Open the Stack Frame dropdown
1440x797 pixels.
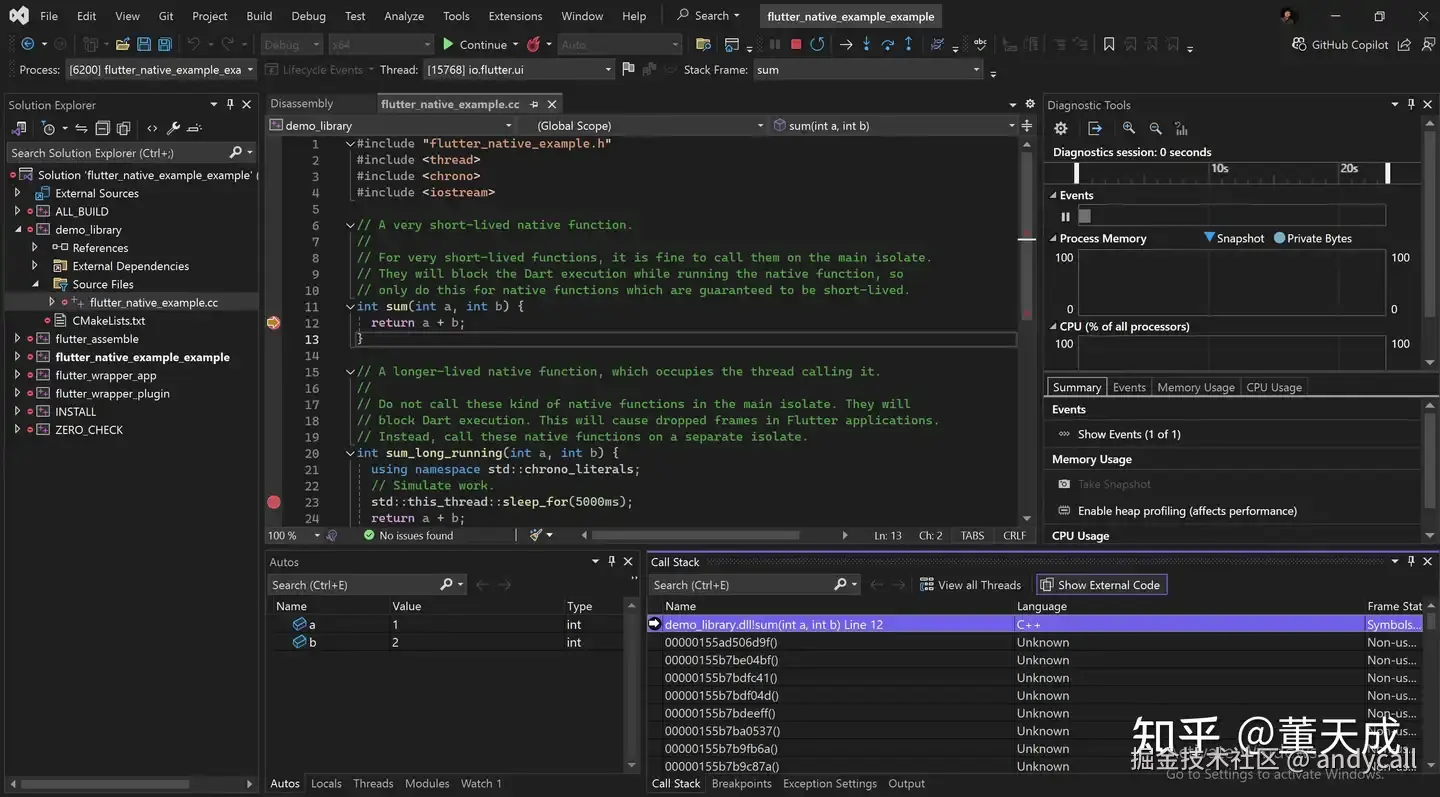(x=868, y=70)
